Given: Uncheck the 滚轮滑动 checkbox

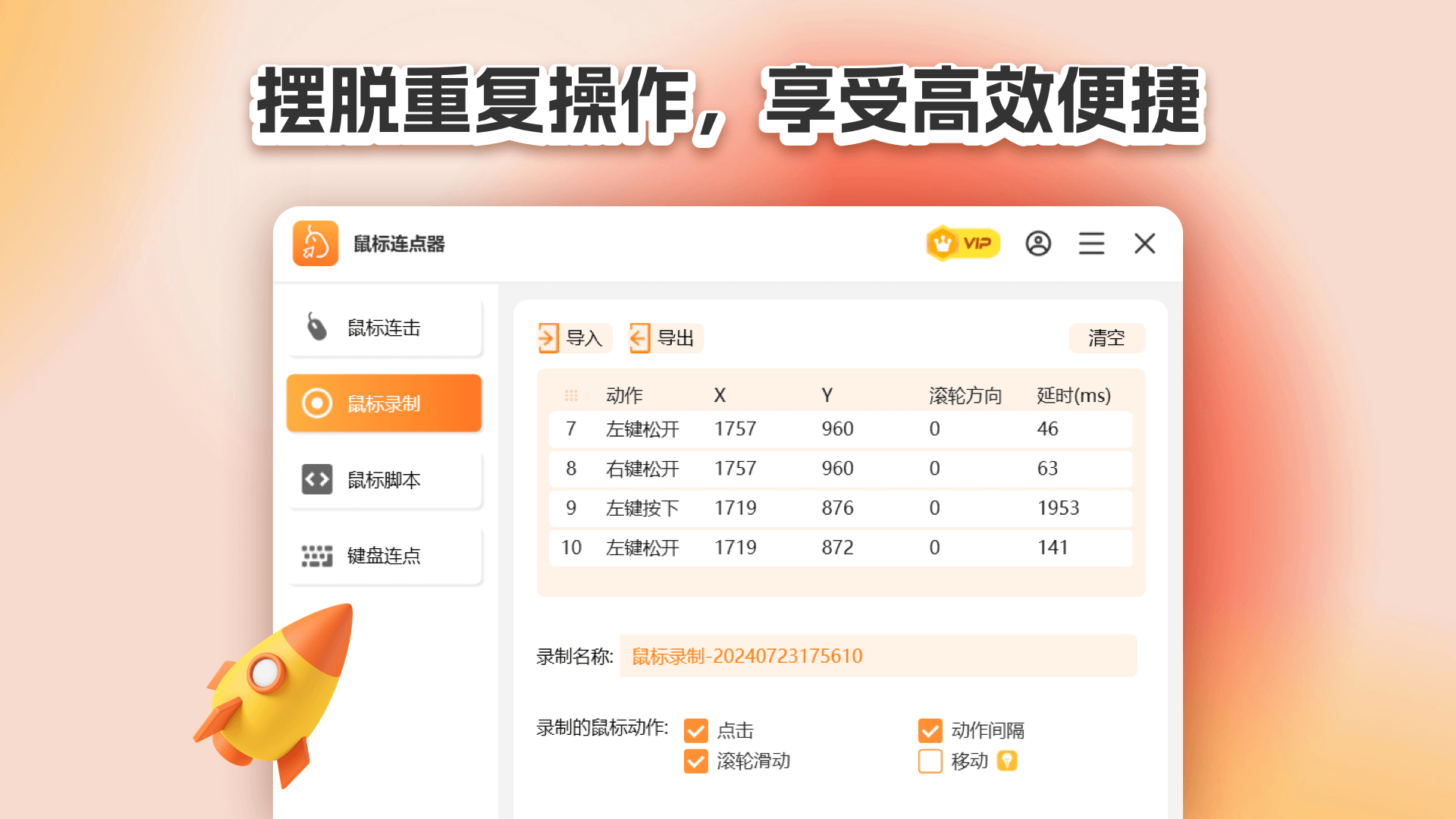Looking at the screenshot, I should click(696, 761).
